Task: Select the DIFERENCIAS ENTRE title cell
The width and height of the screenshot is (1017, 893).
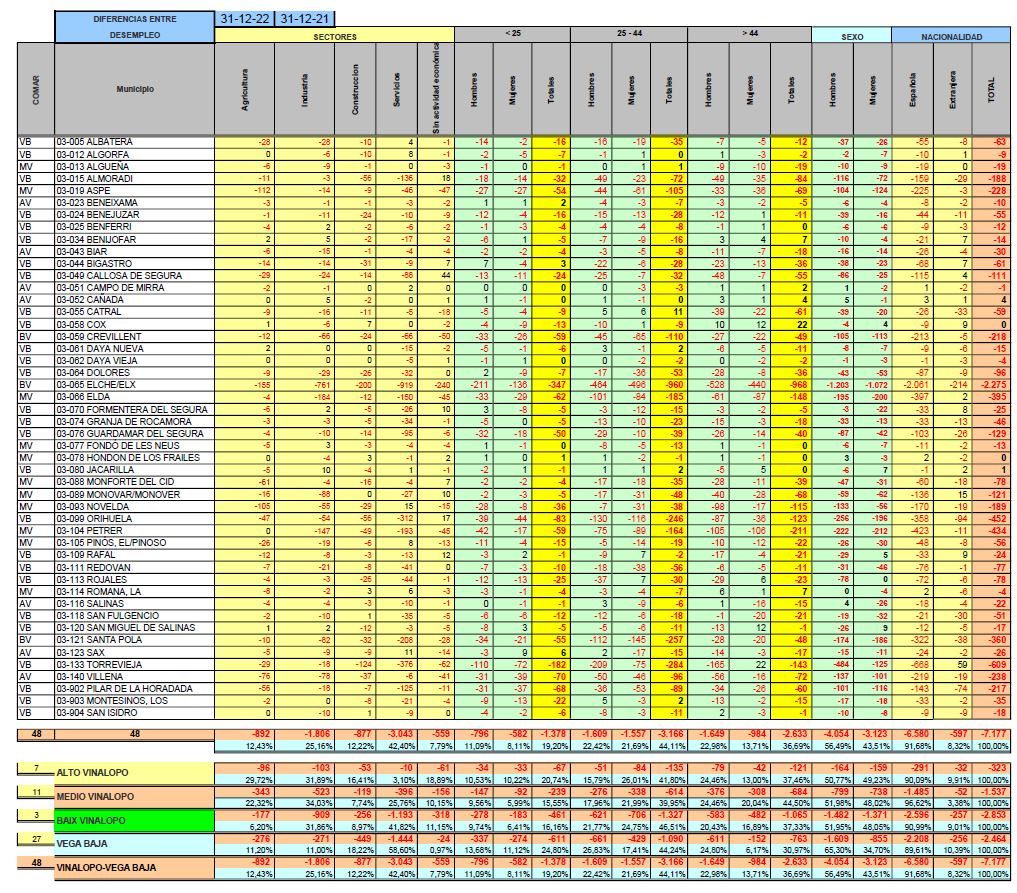Action: (x=134, y=19)
